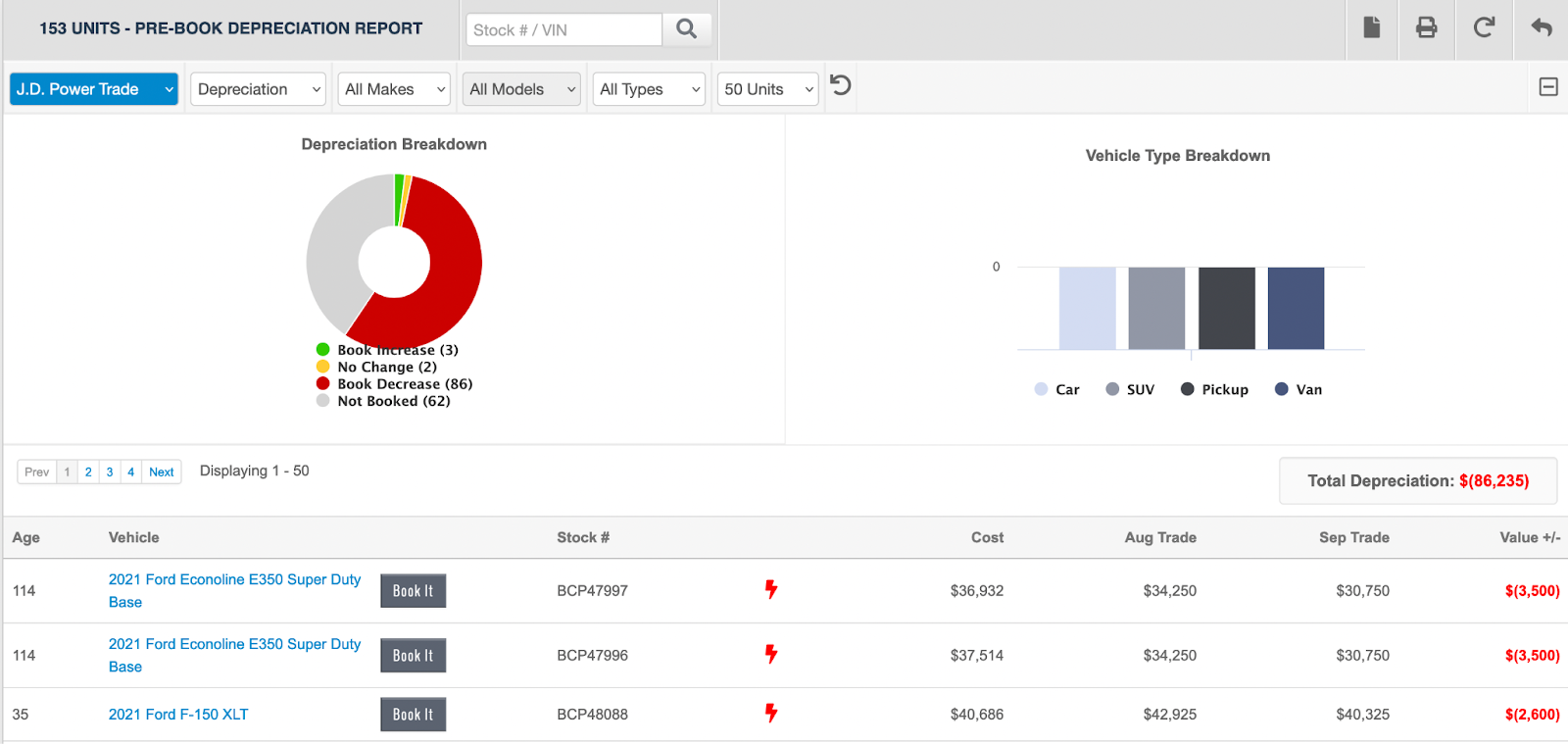Click the $42,925 Aug Trade value
This screenshot has width=1568, height=744.
coord(1170,715)
